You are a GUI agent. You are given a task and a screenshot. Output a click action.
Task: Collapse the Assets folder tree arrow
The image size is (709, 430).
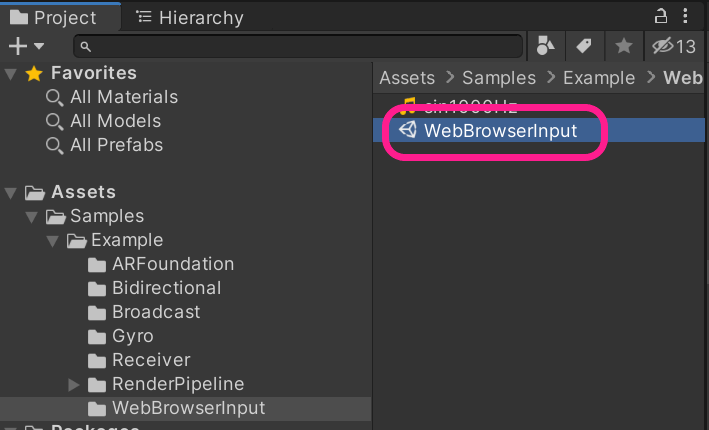pyautogui.click(x=11, y=192)
